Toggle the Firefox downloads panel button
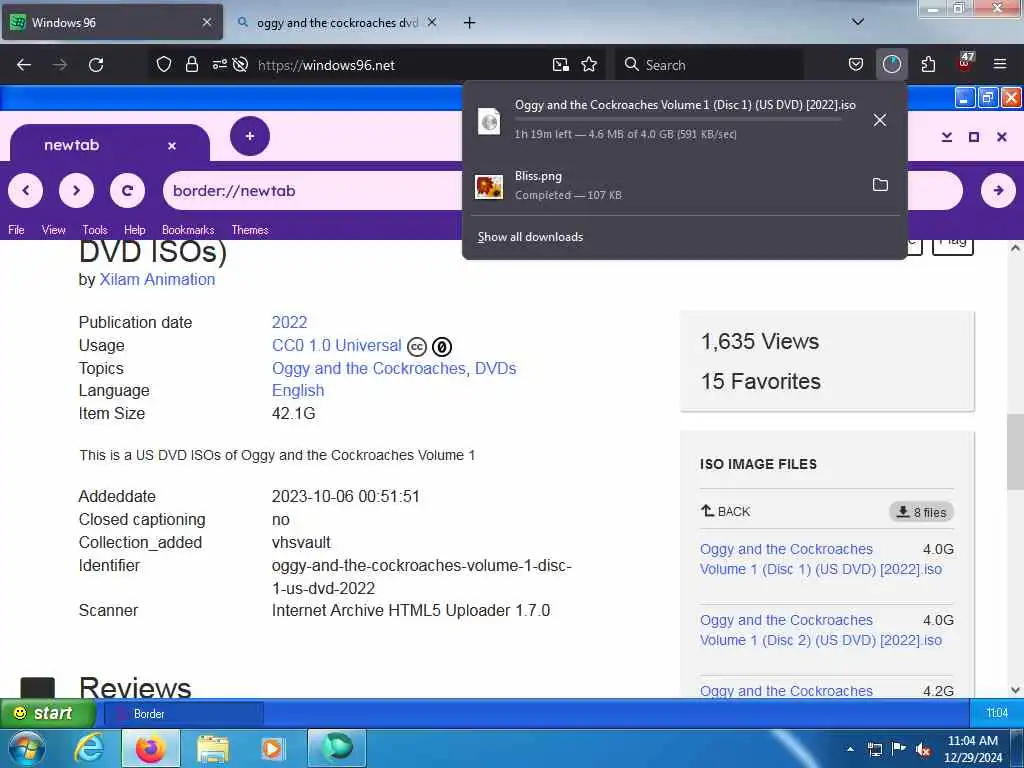Screen dimensions: 1024x768 (x=891, y=65)
